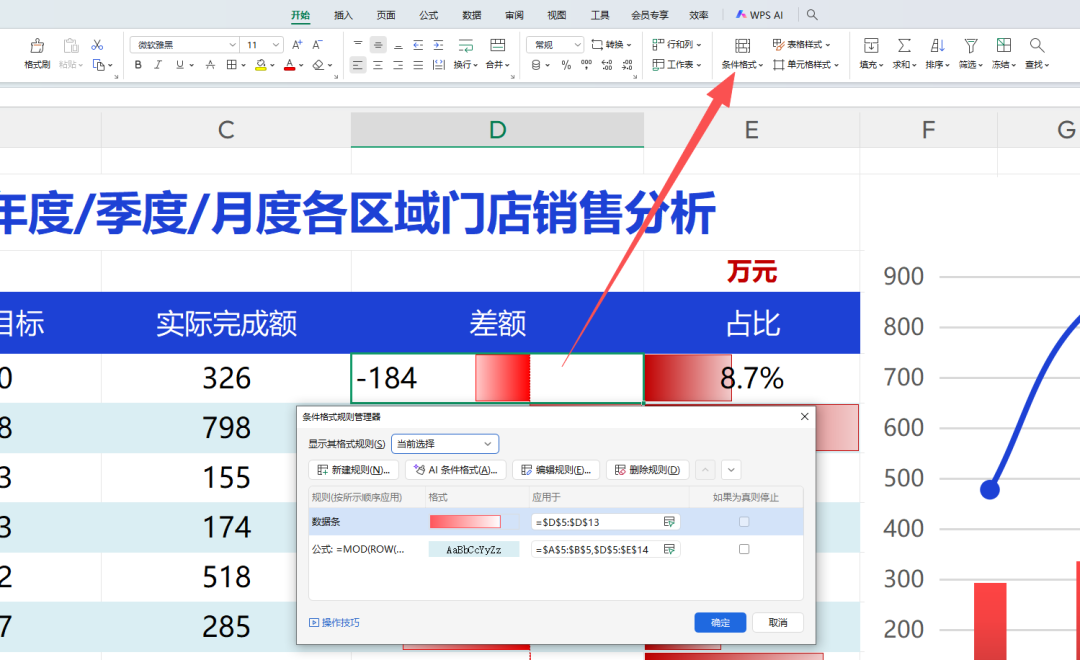Open the Filter (筛选) funnel icon
The width and height of the screenshot is (1080, 660).
pyautogui.click(x=970, y=46)
